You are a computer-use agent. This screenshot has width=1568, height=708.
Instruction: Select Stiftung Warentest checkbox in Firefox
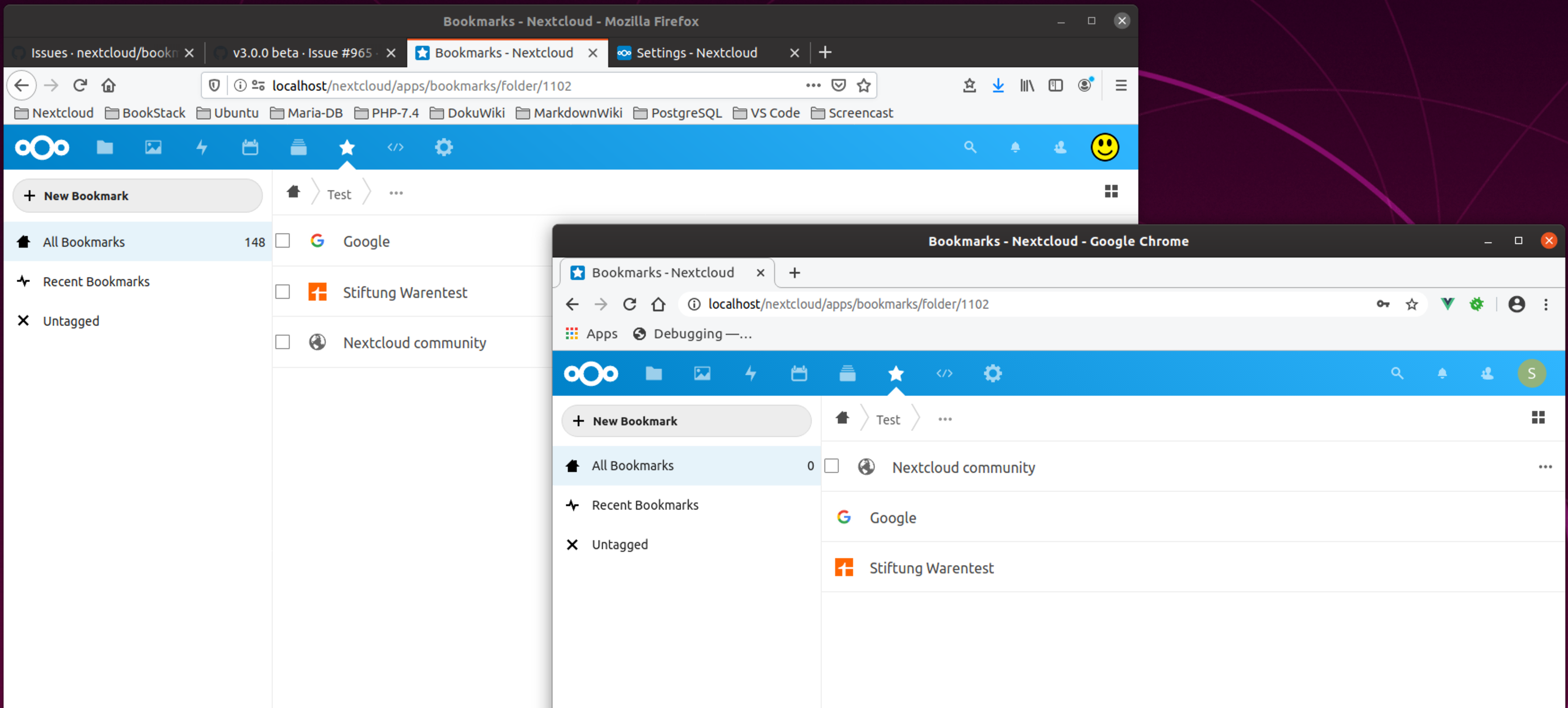tap(283, 292)
